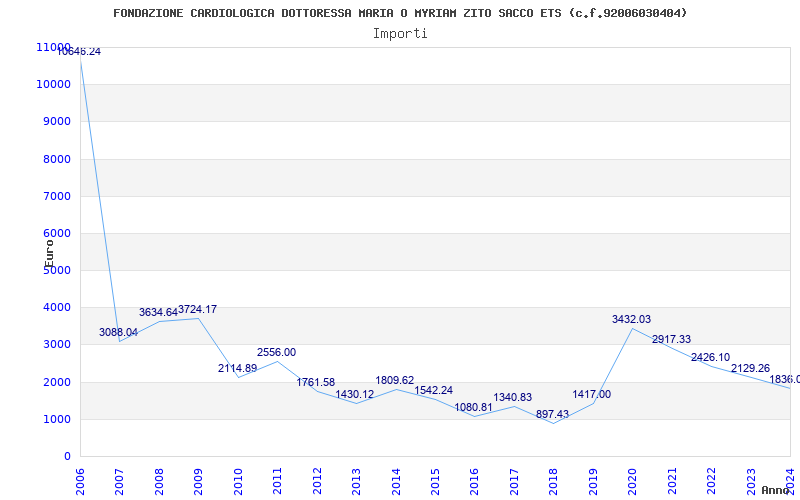800x500 pixels.
Task: Select the 2426.10 data label
Action: (x=711, y=358)
